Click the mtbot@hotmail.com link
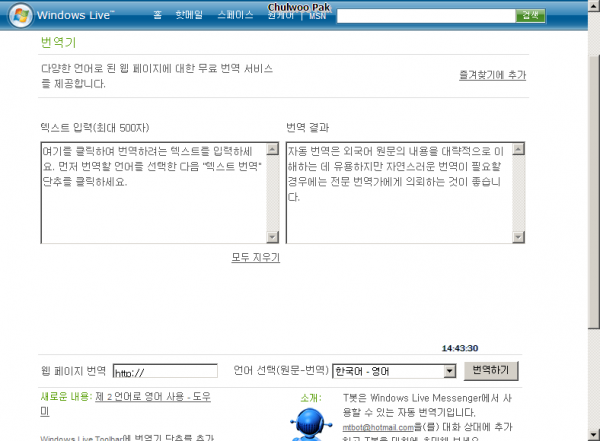Screen dimensions: 600x441 point(378,427)
